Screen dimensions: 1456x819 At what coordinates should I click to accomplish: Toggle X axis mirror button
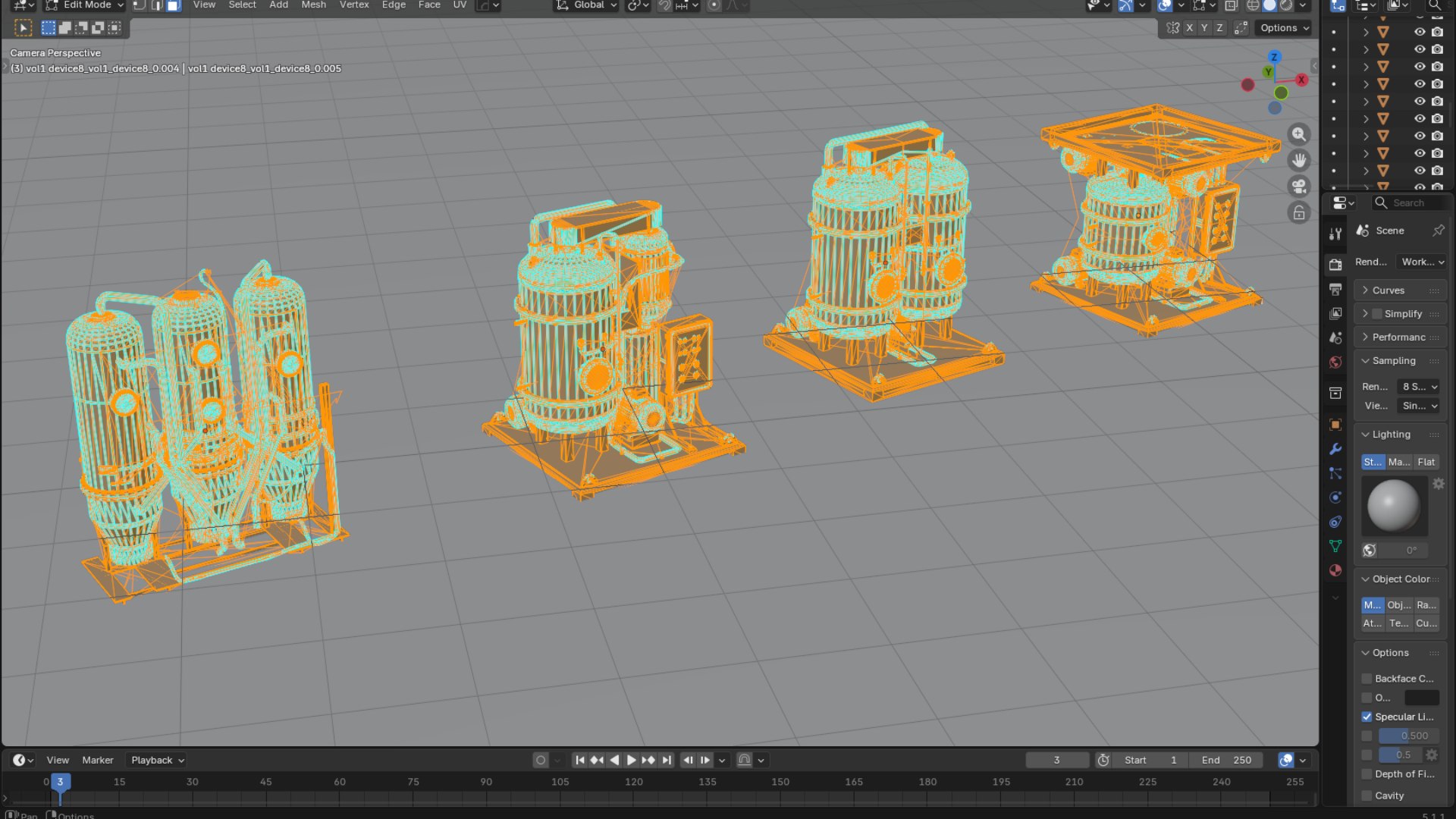click(x=1189, y=28)
